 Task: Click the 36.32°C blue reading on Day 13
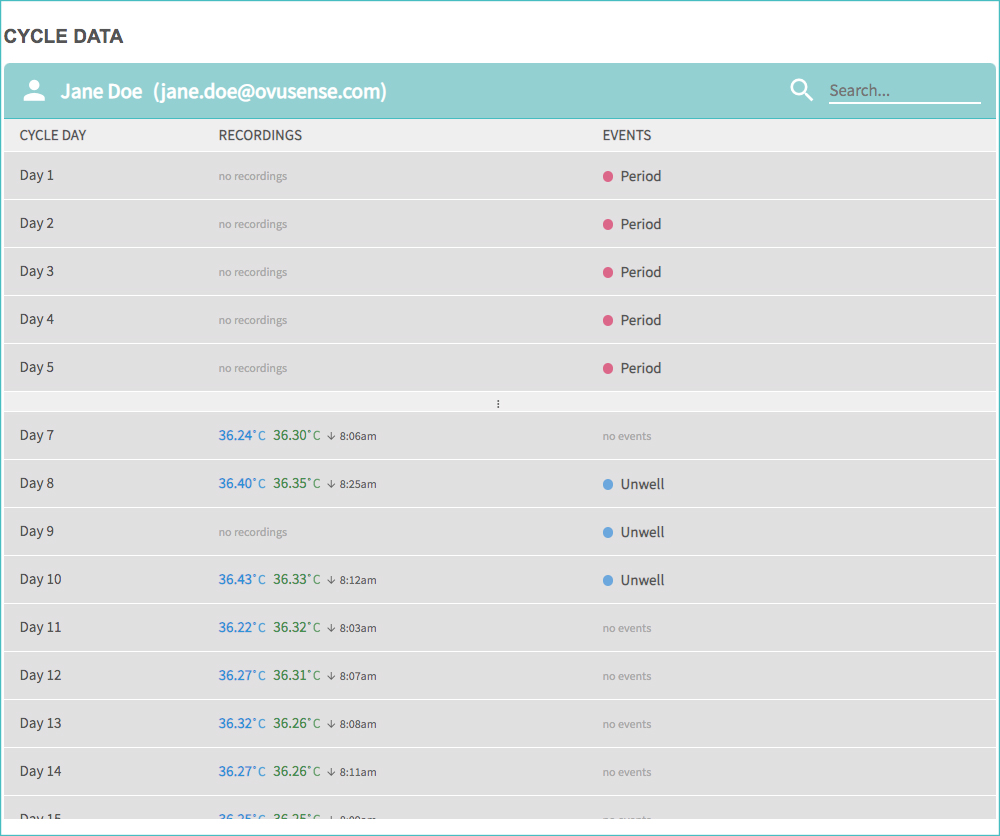(242, 723)
